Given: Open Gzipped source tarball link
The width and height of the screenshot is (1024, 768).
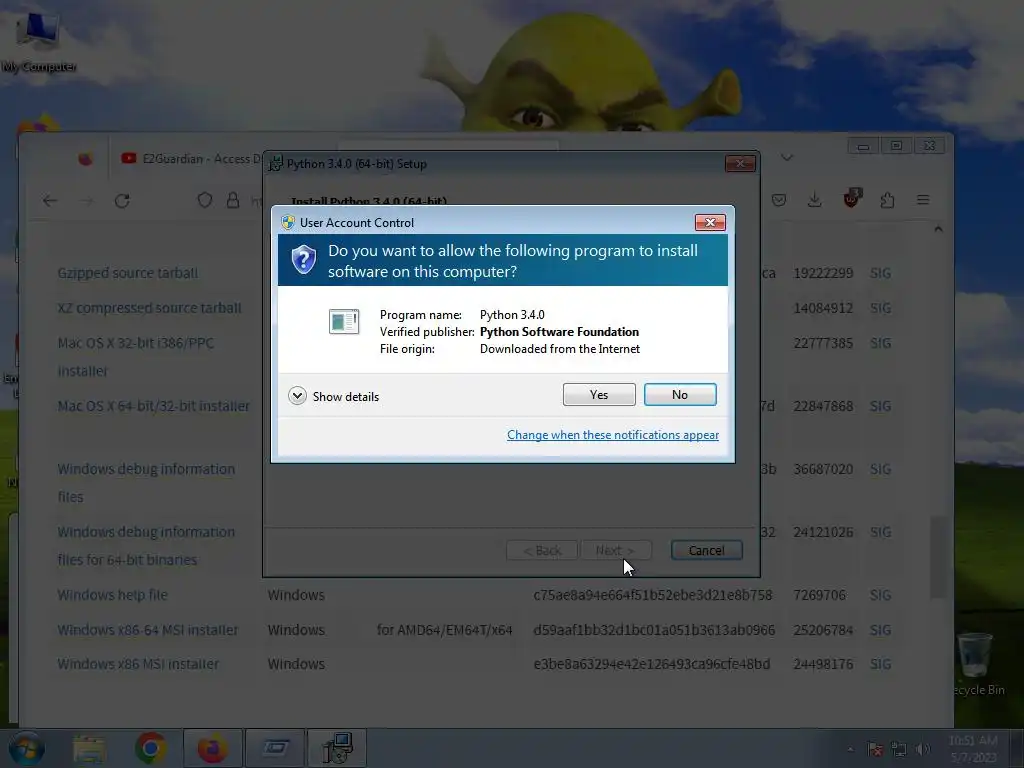Looking at the screenshot, I should pos(127,273).
